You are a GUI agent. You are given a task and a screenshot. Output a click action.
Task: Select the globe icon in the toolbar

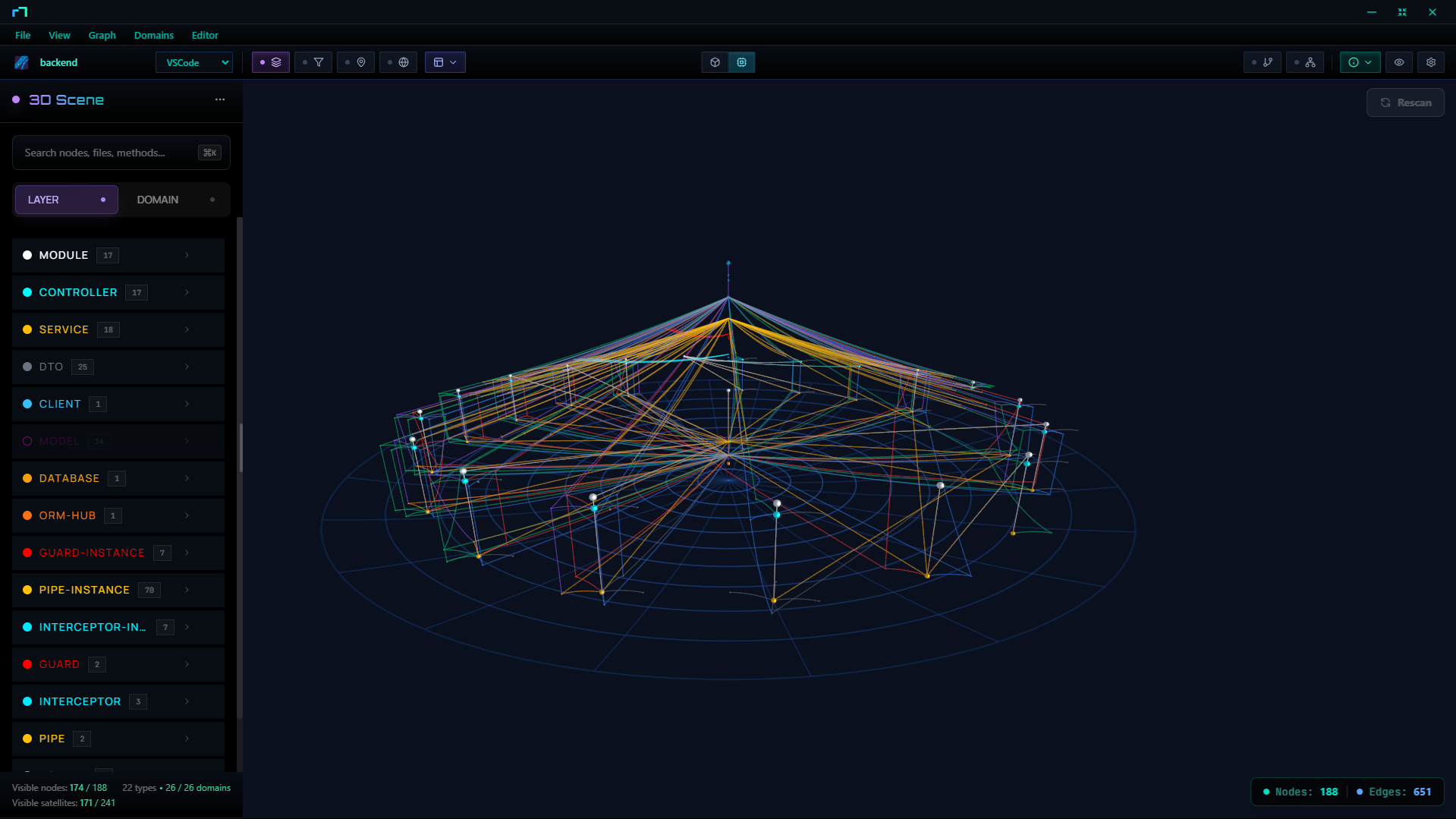click(x=404, y=62)
